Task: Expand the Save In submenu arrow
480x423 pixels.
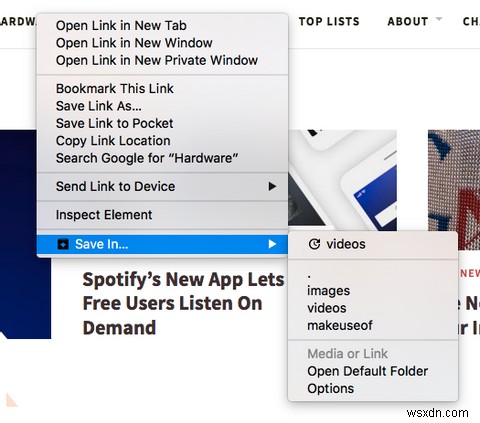Action: tap(272, 244)
